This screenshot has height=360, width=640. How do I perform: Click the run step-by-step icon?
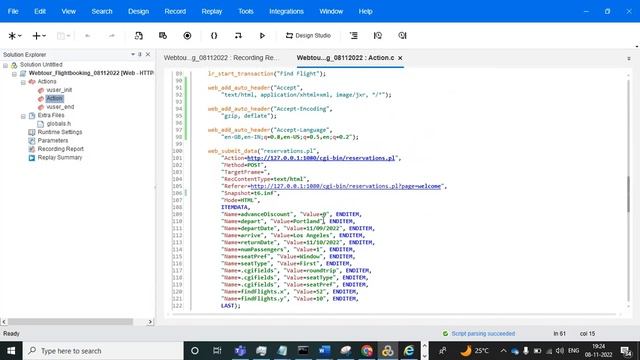238,36
